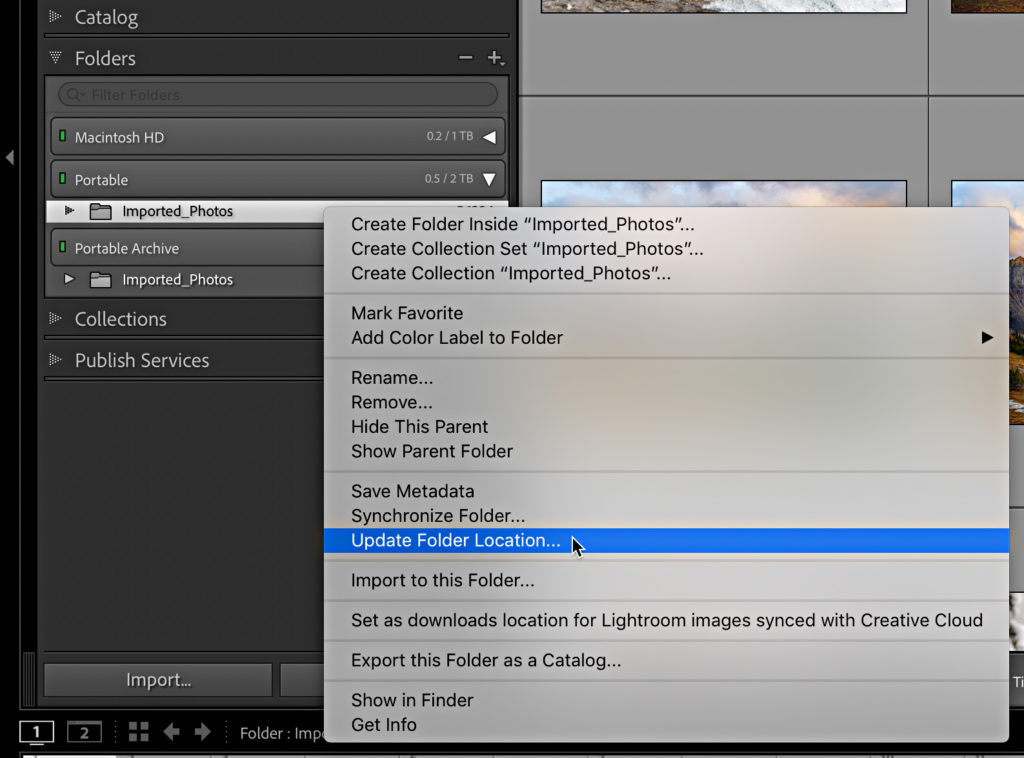Choose Mark Favorite in the context menu

tap(406, 313)
